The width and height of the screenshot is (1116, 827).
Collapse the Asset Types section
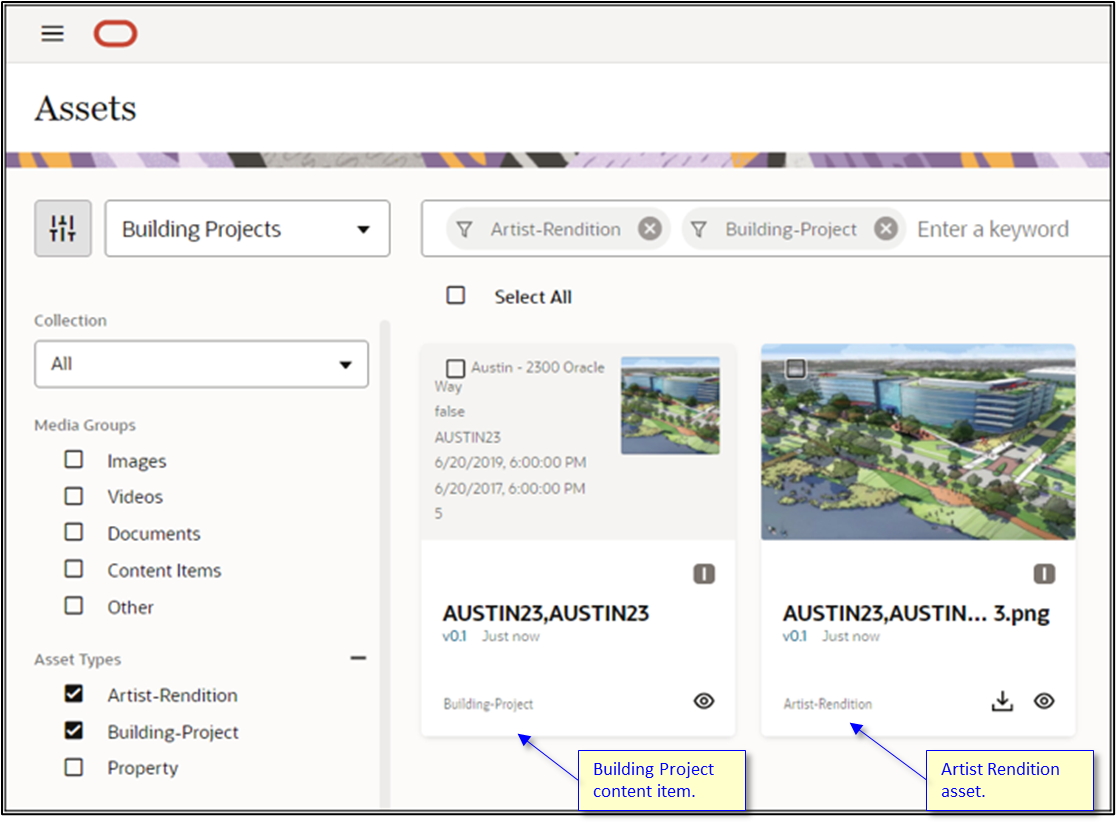(358, 658)
